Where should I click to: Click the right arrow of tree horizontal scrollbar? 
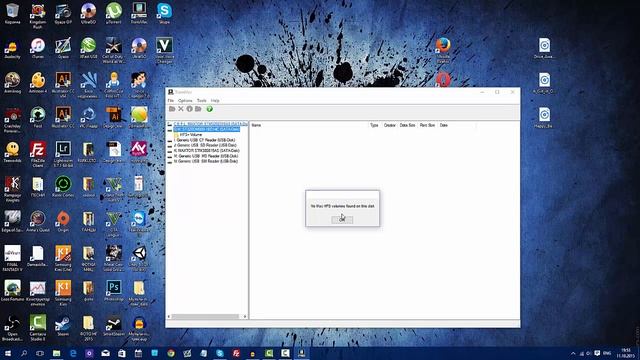pos(245,317)
